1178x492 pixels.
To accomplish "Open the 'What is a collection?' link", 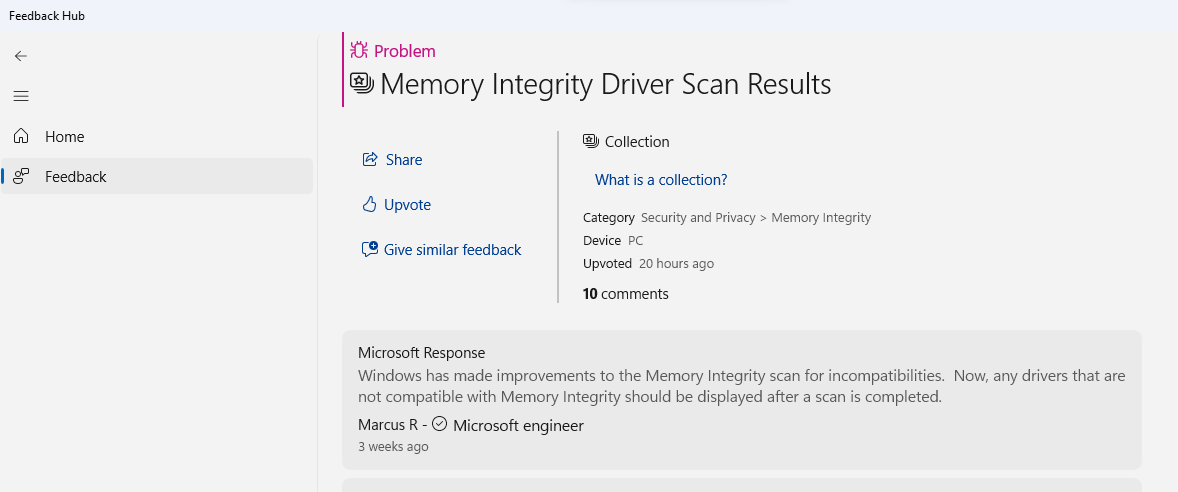I will [x=661, y=180].
